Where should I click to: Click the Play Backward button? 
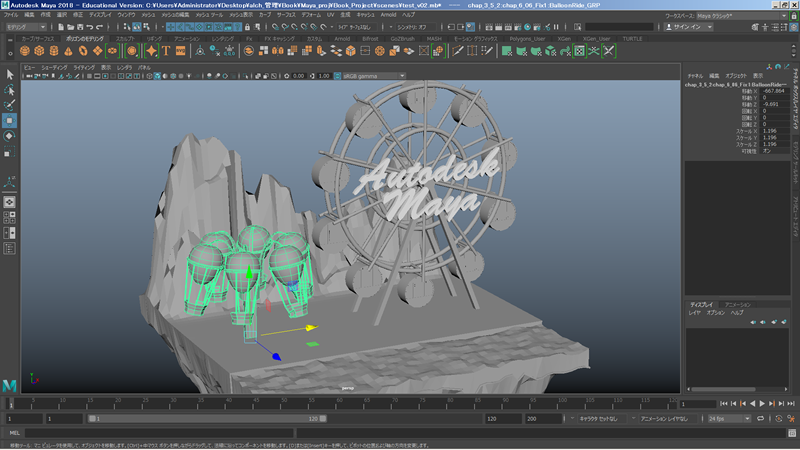753,404
